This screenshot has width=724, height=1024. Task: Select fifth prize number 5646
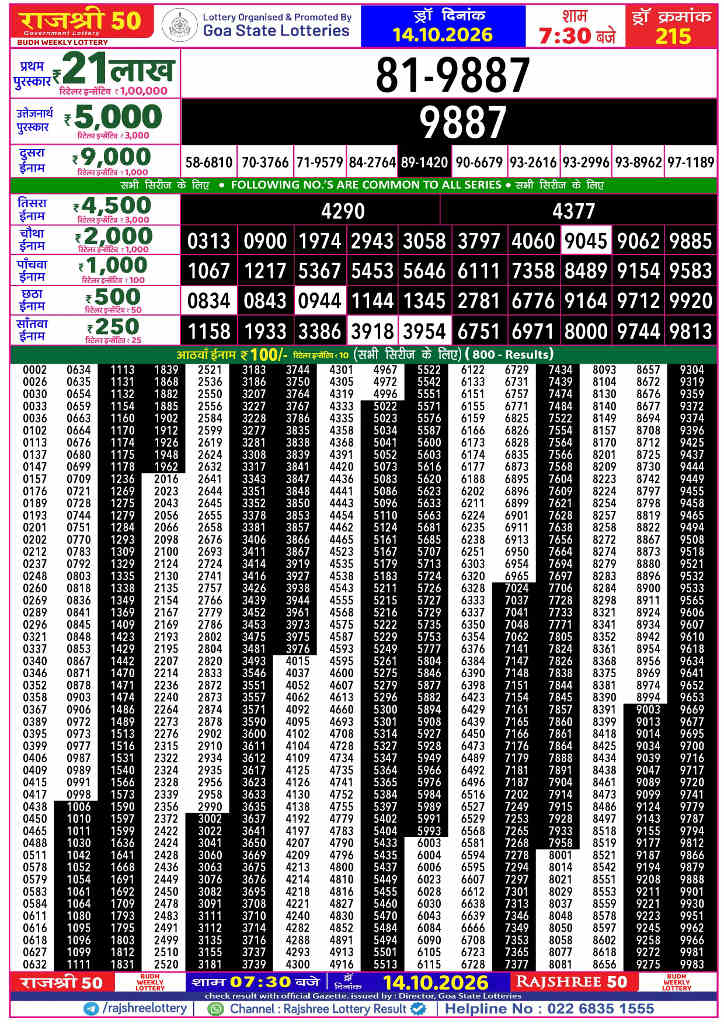(x=424, y=270)
